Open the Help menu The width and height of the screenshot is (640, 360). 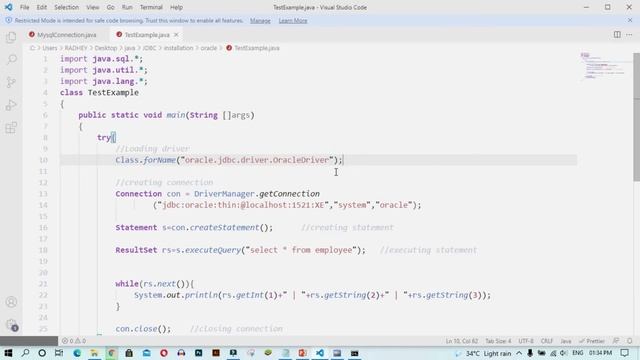tap(176, 7)
